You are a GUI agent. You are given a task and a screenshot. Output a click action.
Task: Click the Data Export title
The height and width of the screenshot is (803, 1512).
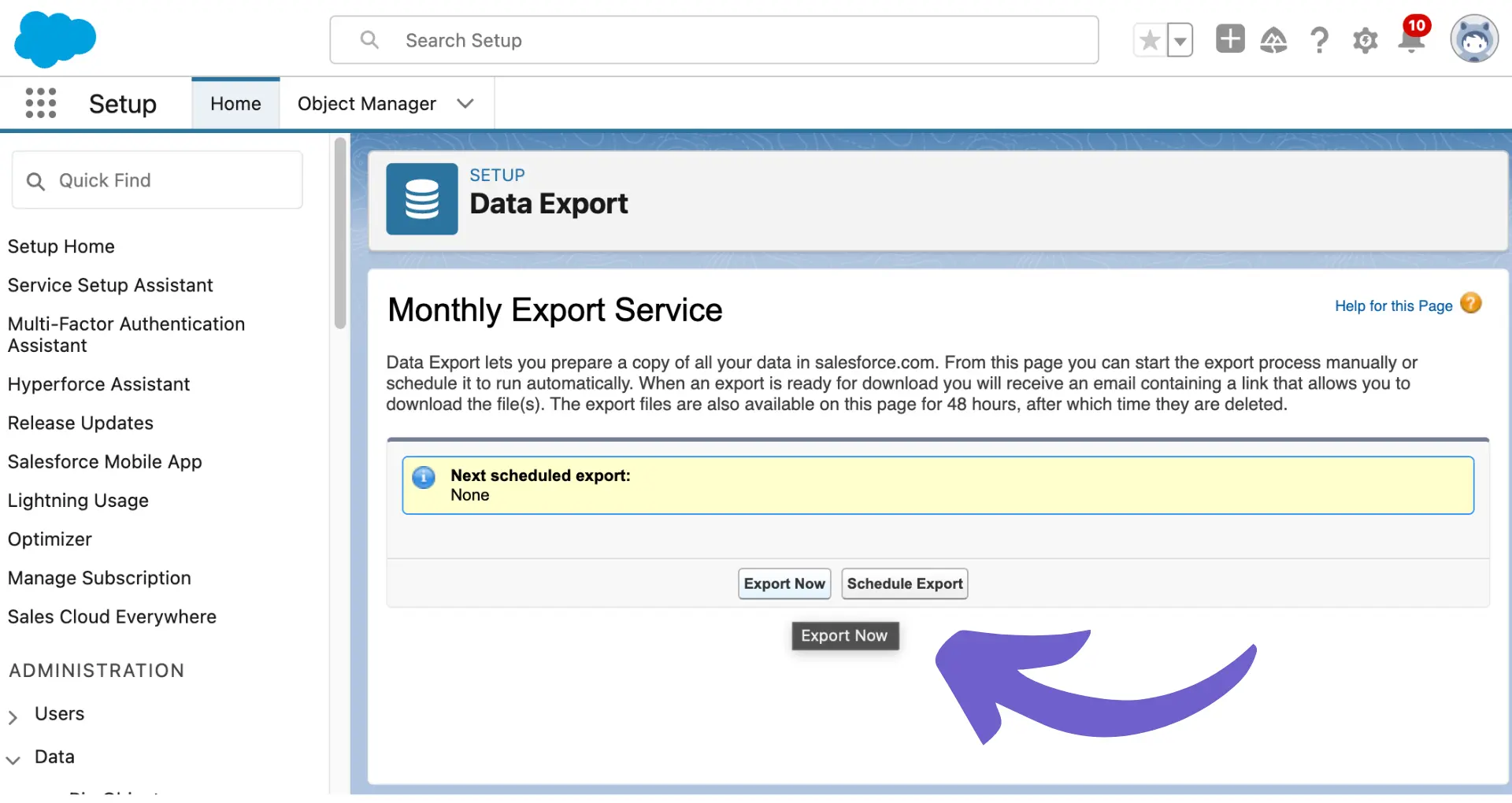[549, 204]
